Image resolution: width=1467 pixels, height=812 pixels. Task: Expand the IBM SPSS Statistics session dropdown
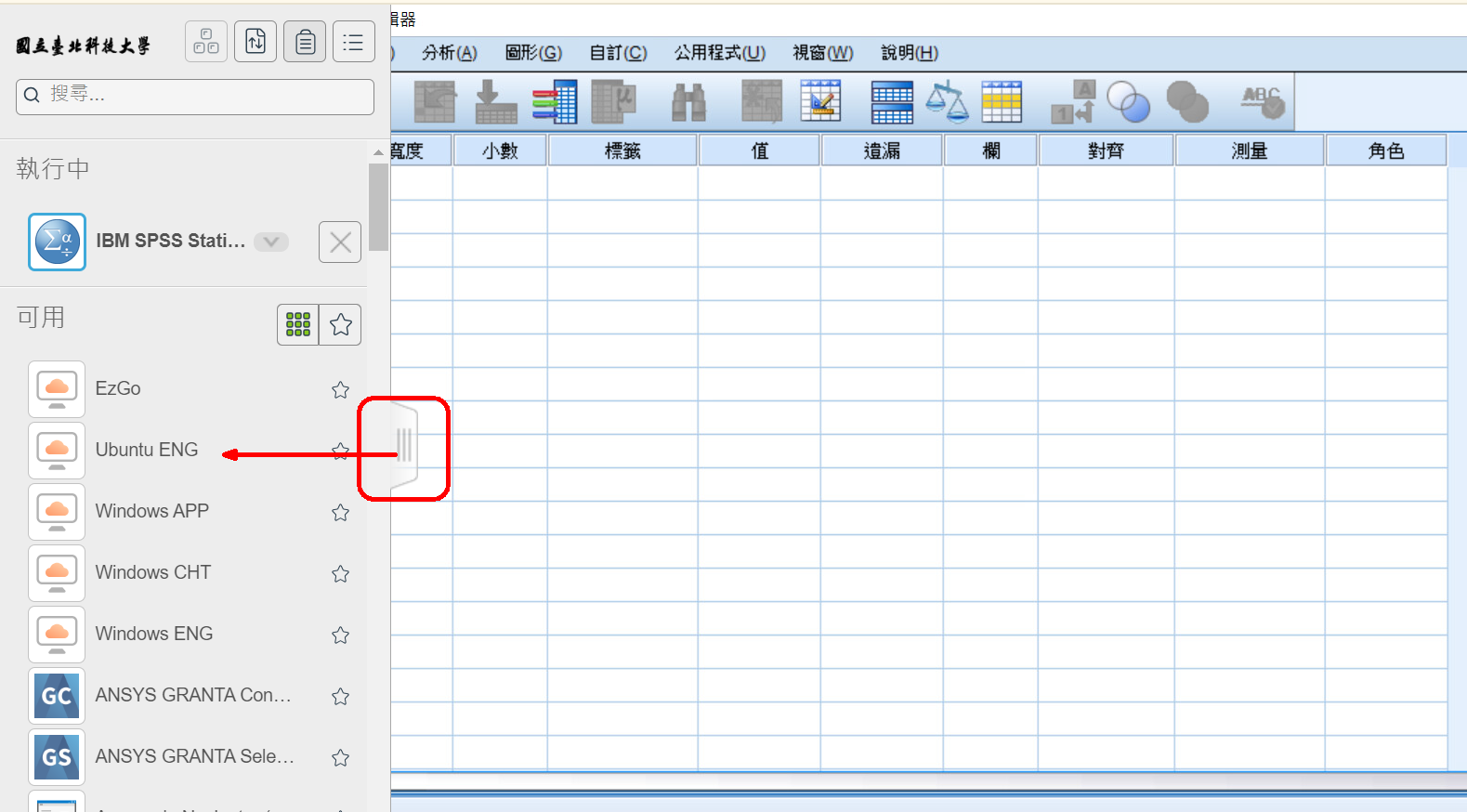271,242
